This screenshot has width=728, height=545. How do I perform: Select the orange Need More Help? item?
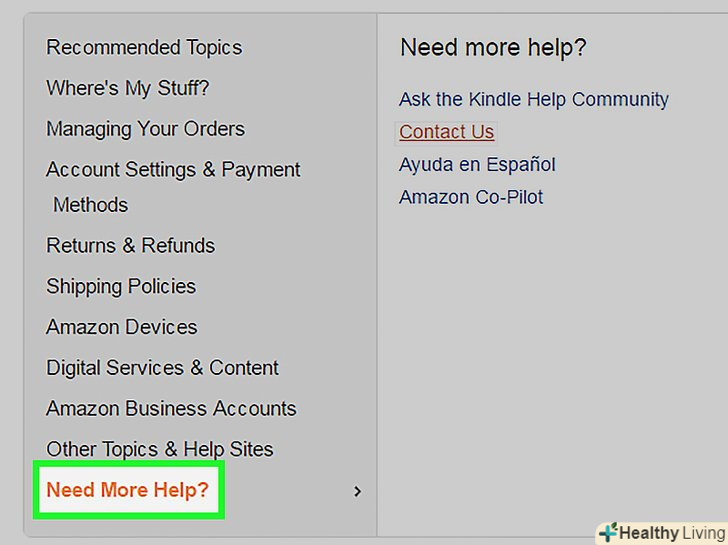pos(128,490)
